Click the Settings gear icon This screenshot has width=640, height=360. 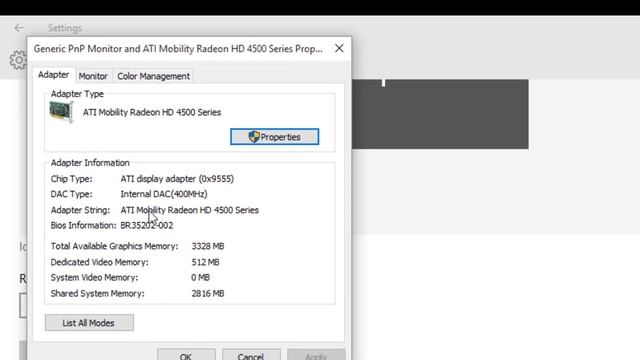[18, 60]
